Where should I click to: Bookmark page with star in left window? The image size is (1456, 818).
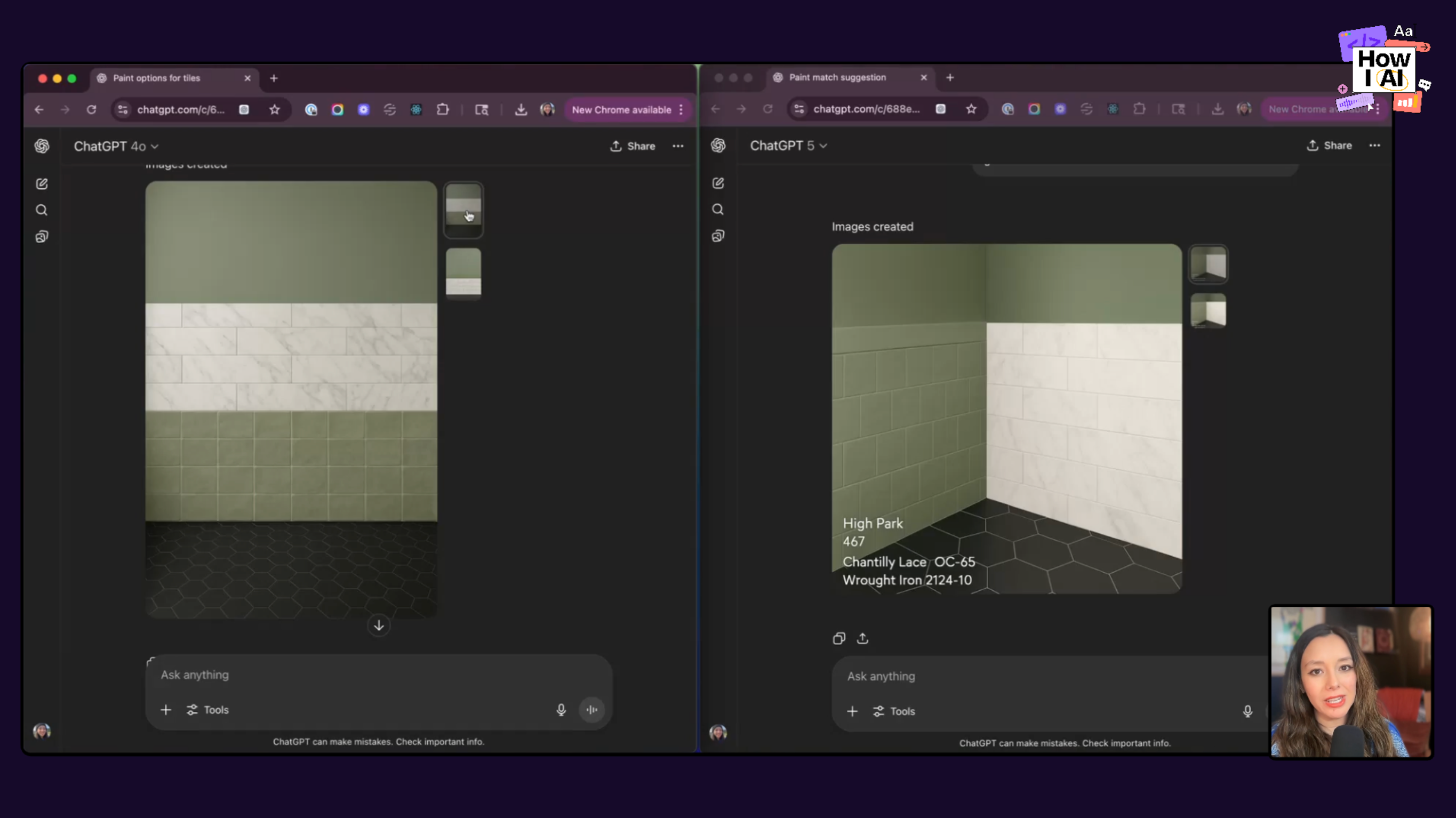pos(275,110)
